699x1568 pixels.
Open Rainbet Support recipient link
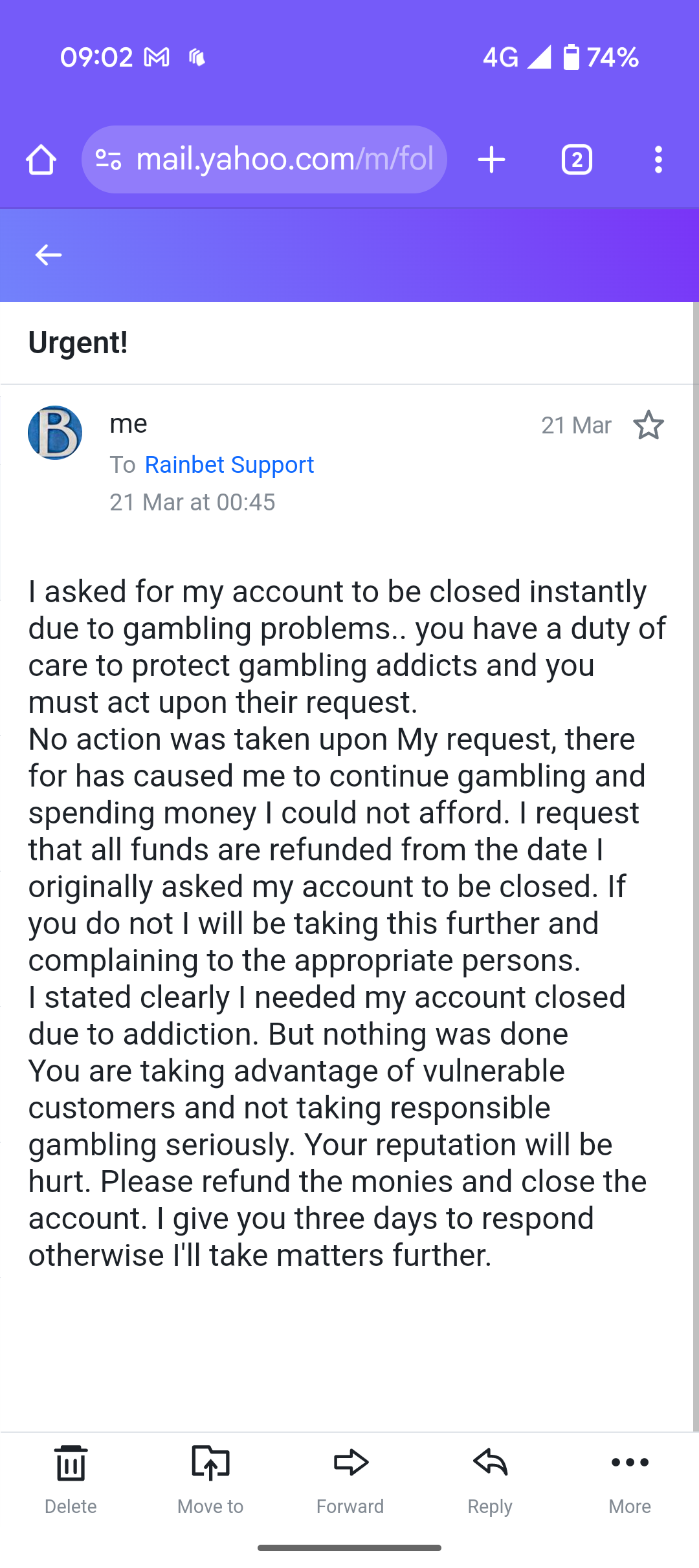tap(229, 464)
